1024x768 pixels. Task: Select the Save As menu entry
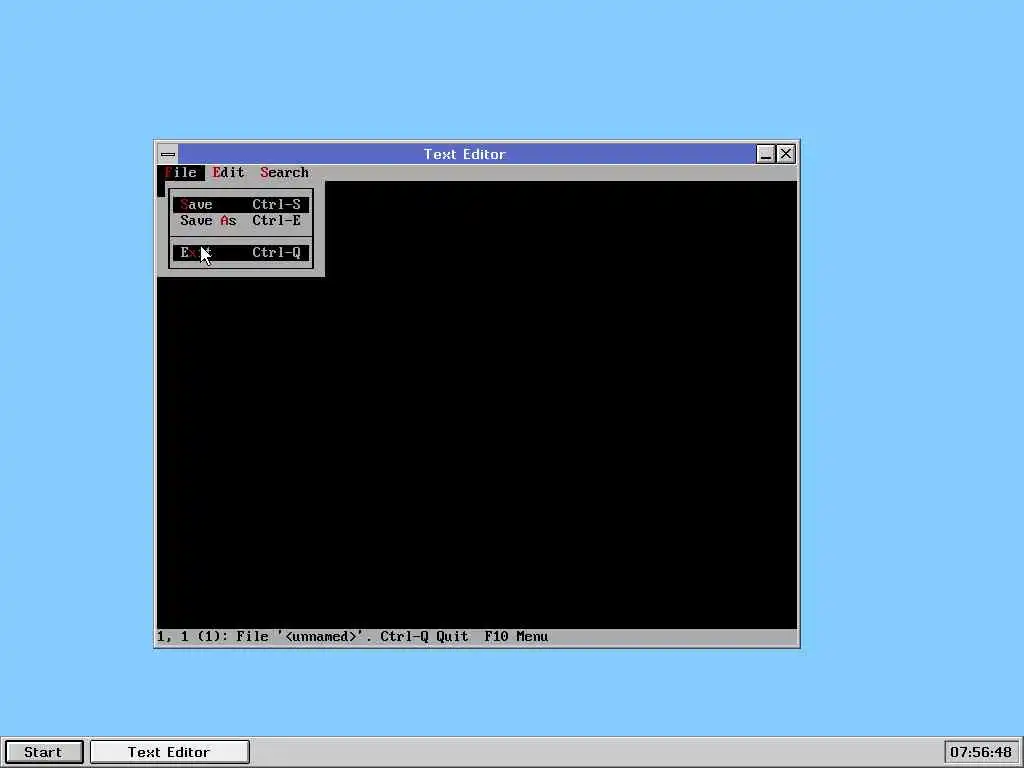click(241, 221)
